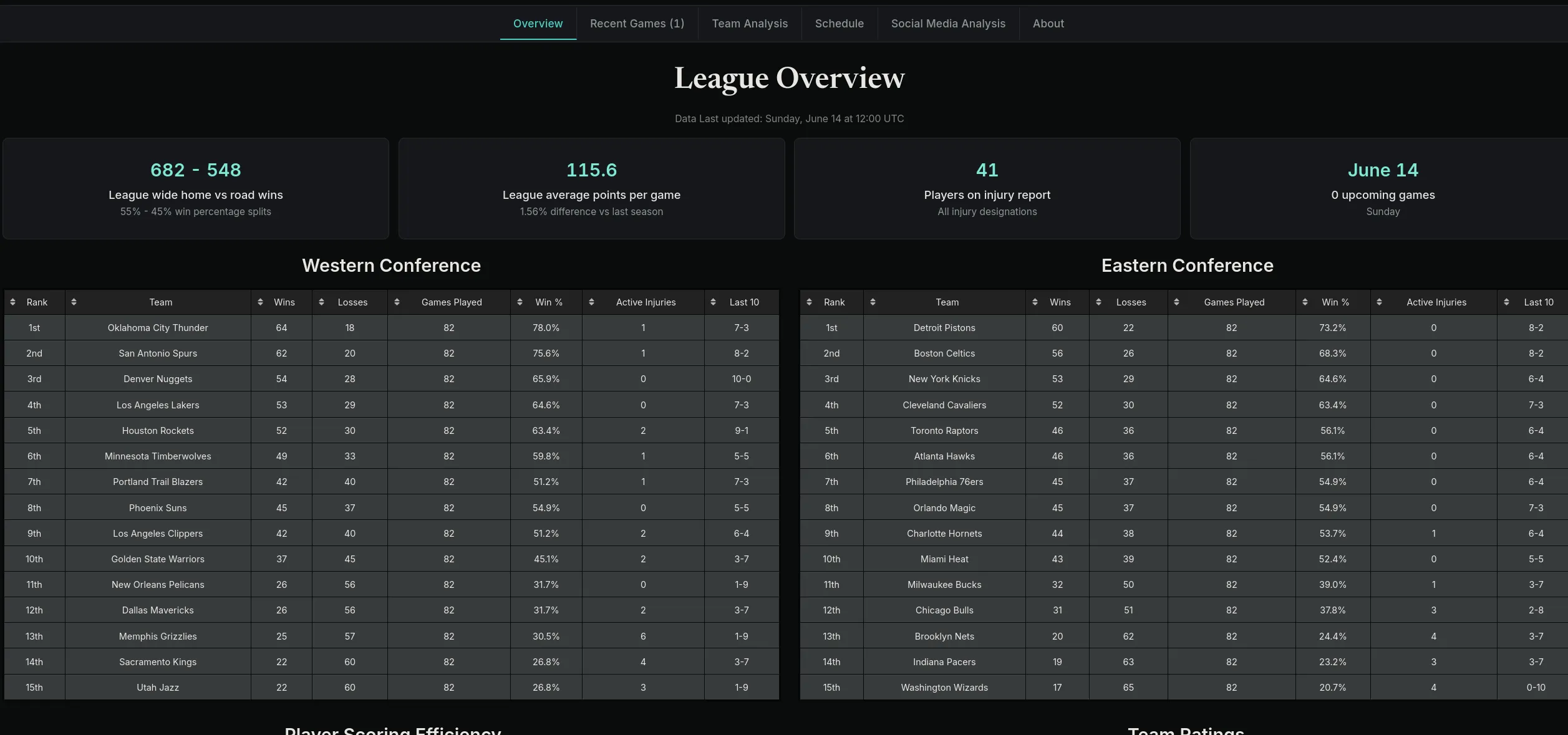Viewport: 1568px width, 735px height.
Task: Click Denver Nuggets 10-0 last ten value
Action: click(x=742, y=379)
